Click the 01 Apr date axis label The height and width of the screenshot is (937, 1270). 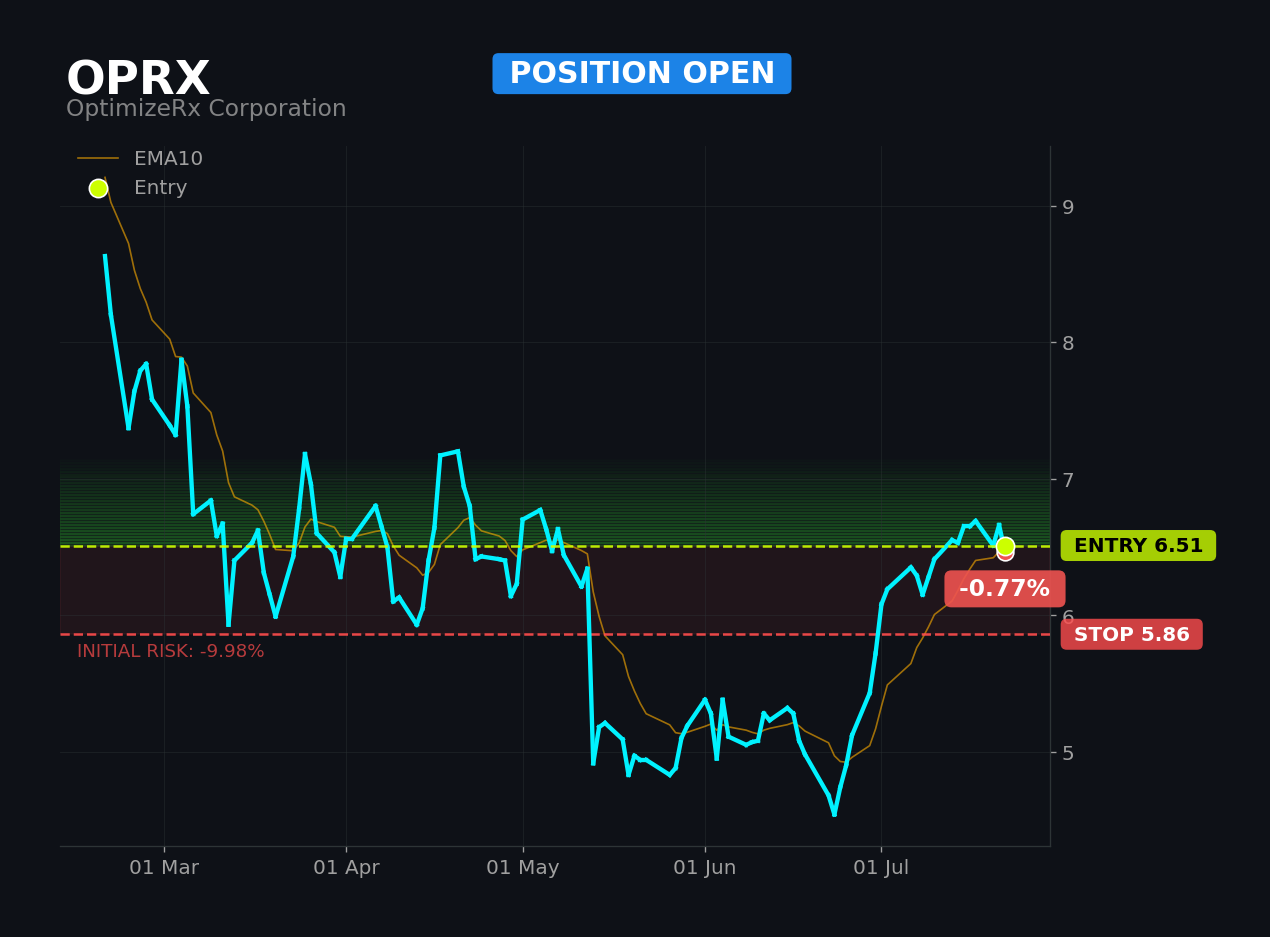(x=346, y=868)
